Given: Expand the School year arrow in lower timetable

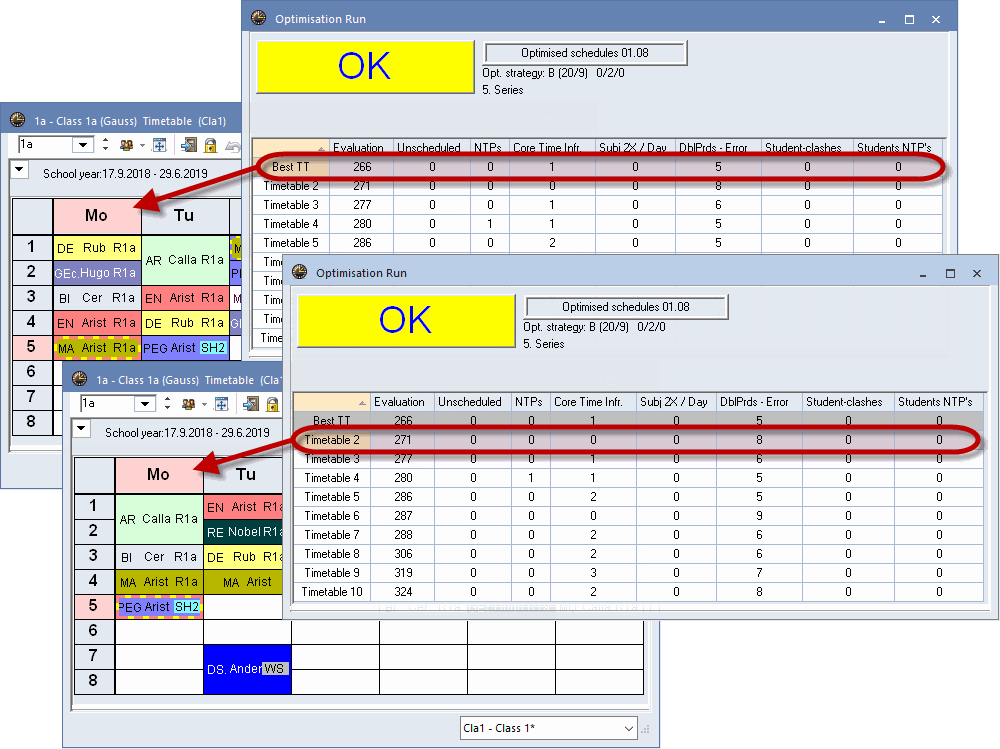Looking at the screenshot, I should (x=82, y=428).
